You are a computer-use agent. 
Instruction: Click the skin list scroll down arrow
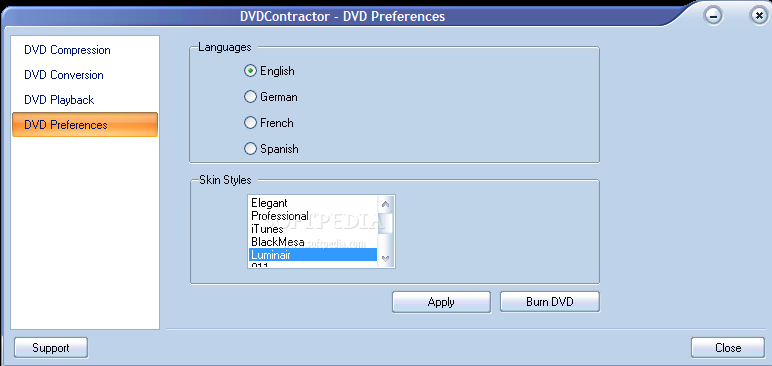[386, 258]
